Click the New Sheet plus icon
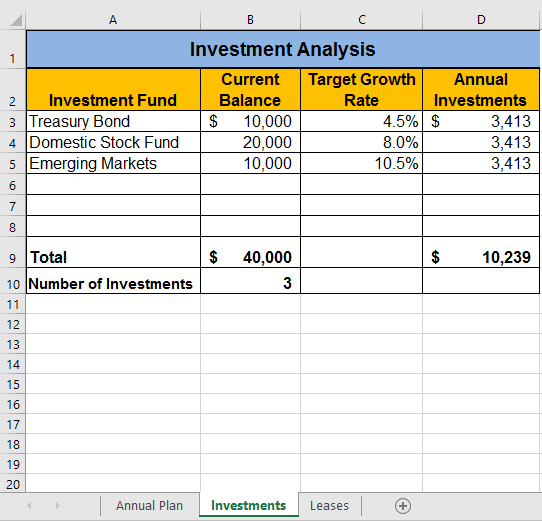Image resolution: width=542 pixels, height=521 pixels. 403,506
